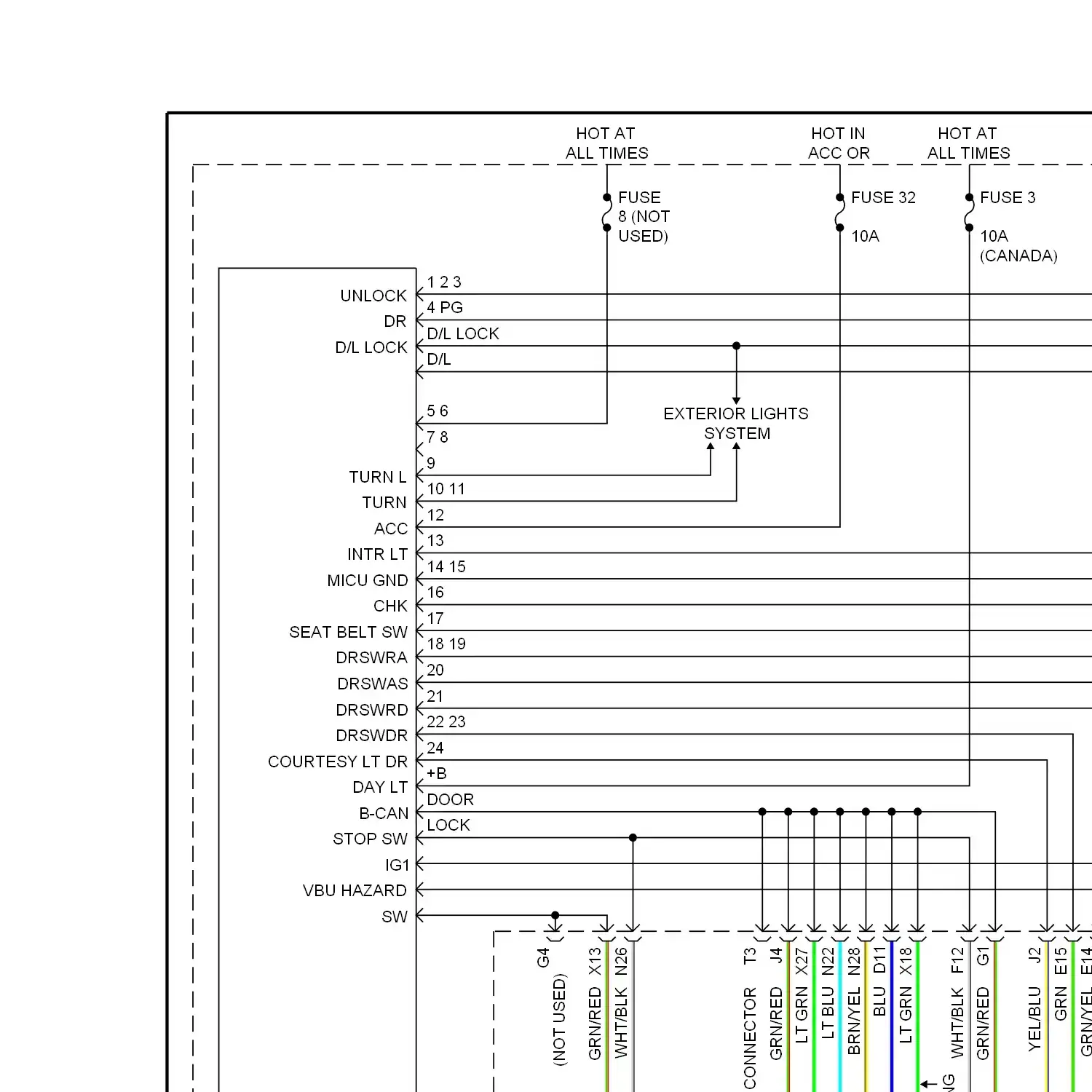
Task: Click connector pin 'D11'
Action: click(879, 960)
